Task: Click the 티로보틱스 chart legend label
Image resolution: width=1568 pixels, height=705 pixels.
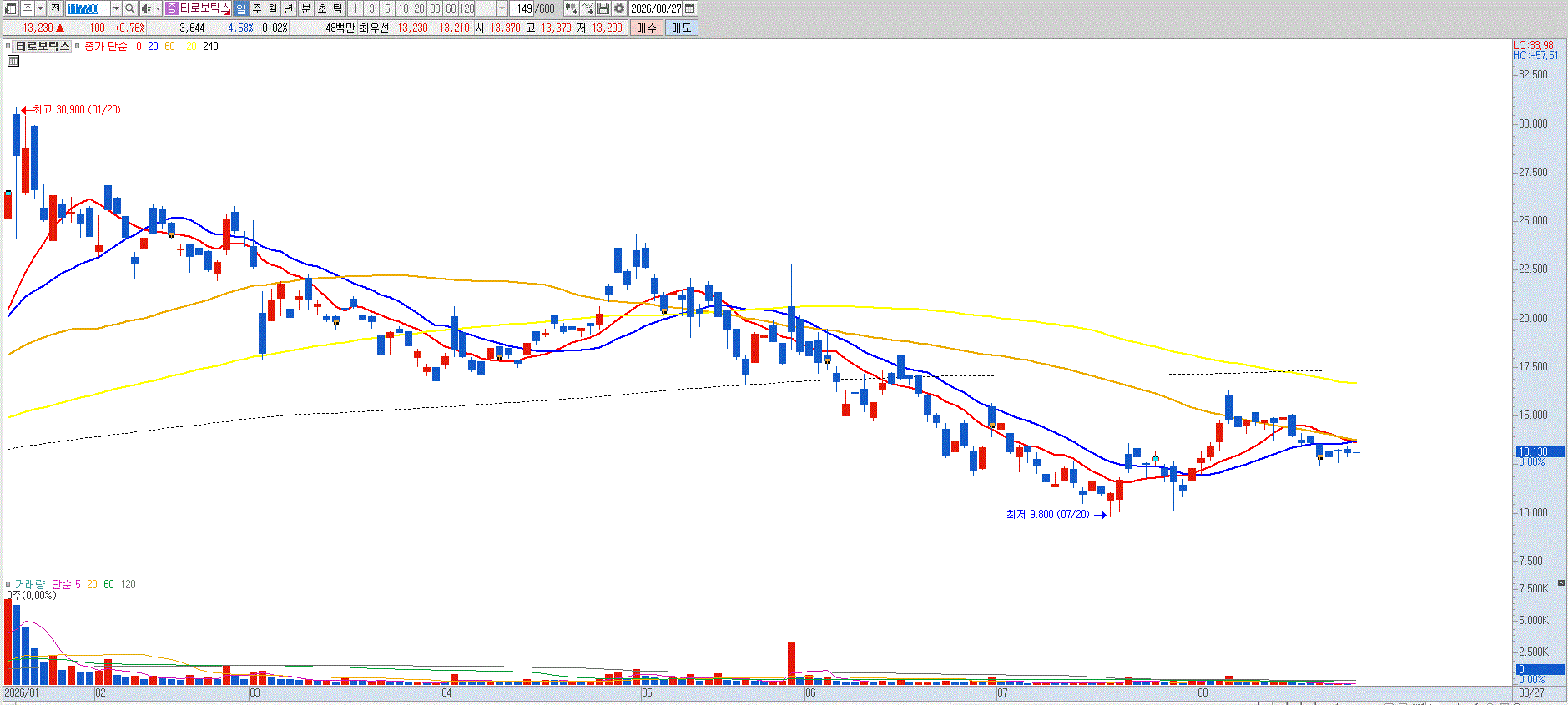Action: point(43,46)
